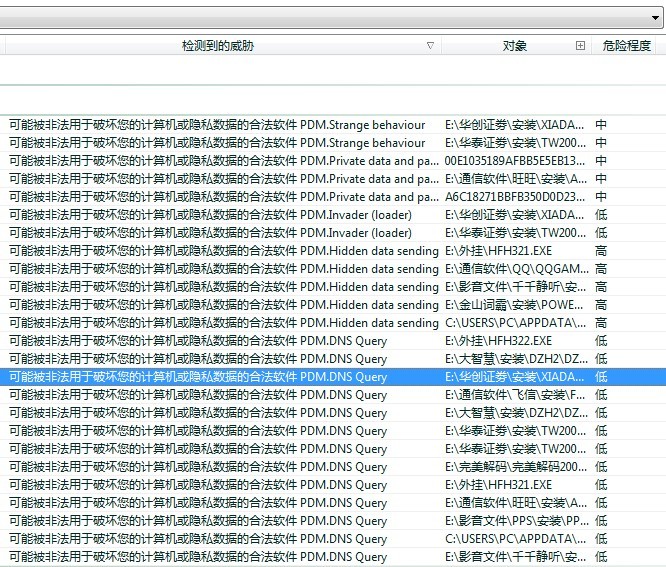Expand the plus icon in 对象 header
Screen dimensions: 666x567
(x=580, y=45)
